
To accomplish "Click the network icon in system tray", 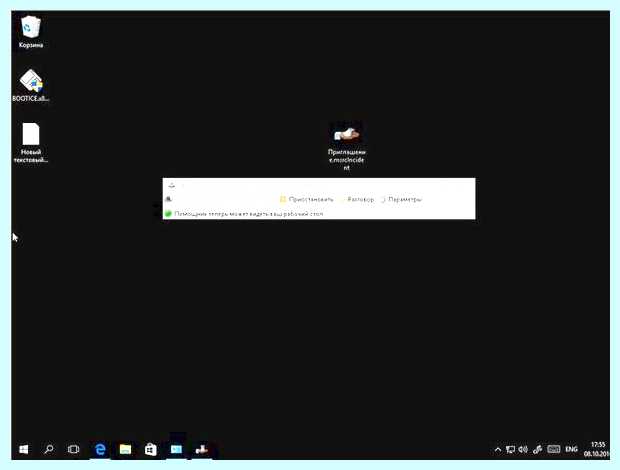I will click(x=510, y=449).
